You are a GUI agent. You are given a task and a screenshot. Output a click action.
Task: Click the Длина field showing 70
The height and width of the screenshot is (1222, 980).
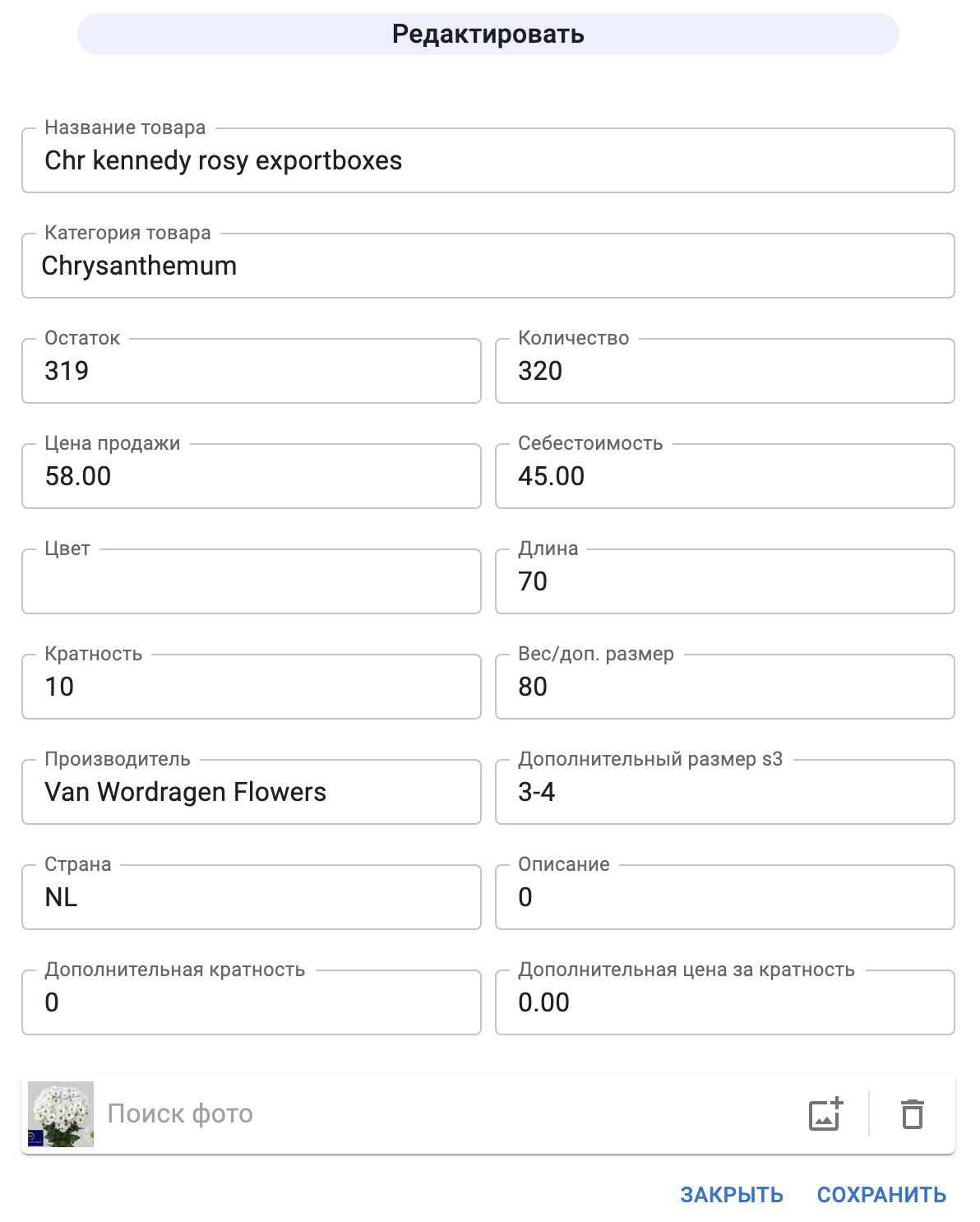point(725,582)
